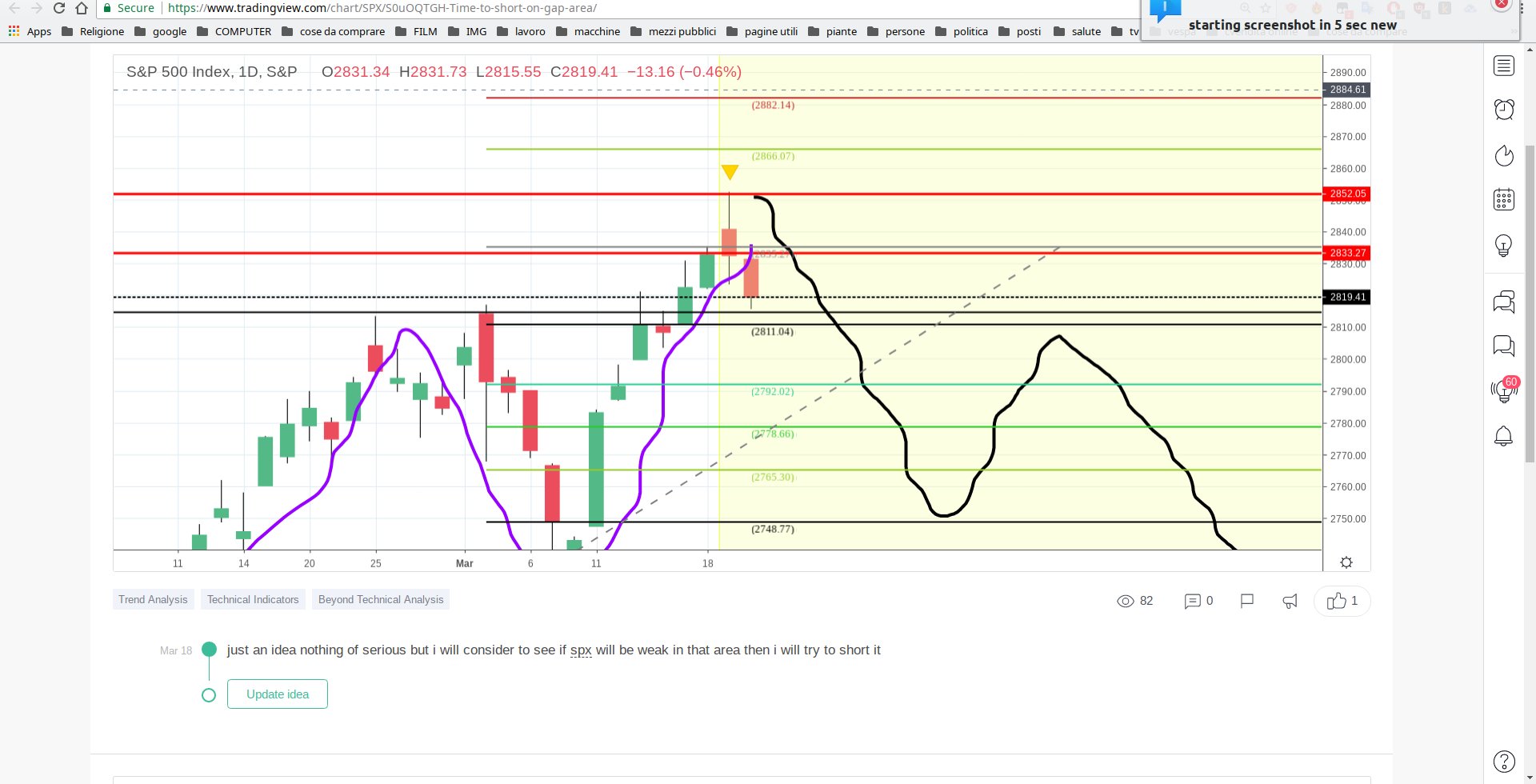Go to browser home page icon

pyautogui.click(x=81, y=8)
